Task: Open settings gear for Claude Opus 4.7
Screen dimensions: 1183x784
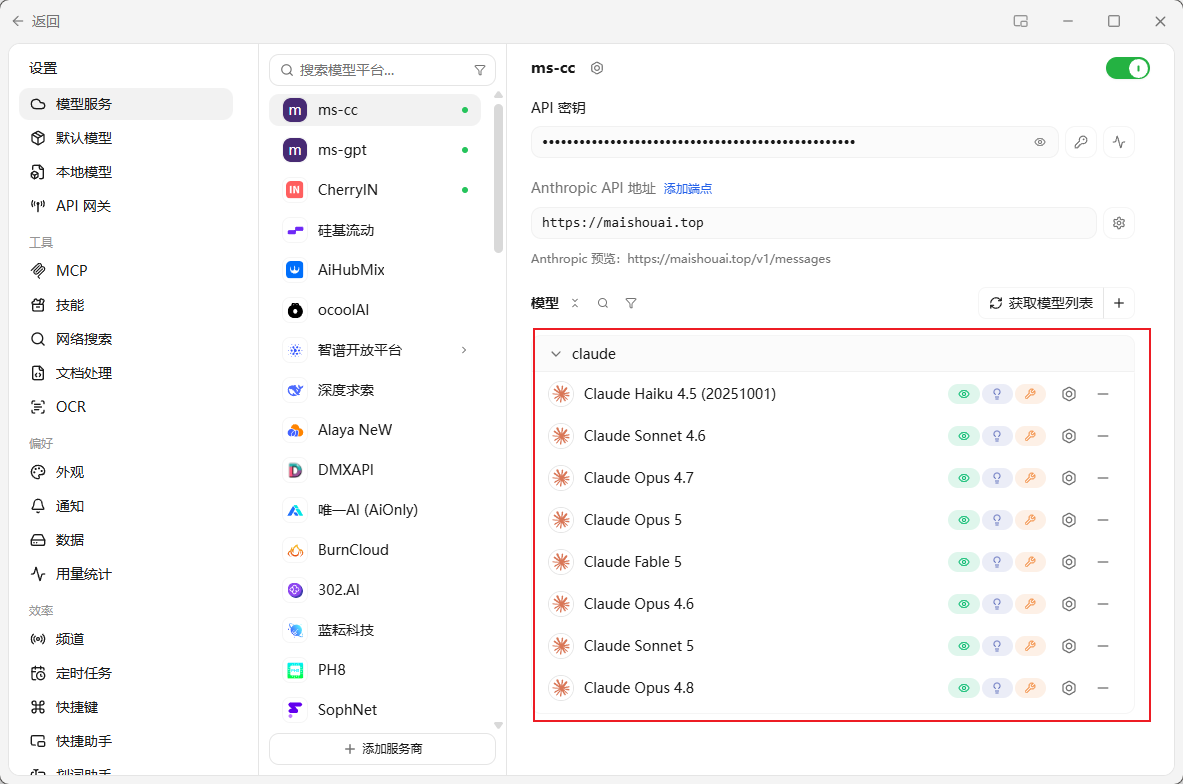Action: pyautogui.click(x=1069, y=478)
